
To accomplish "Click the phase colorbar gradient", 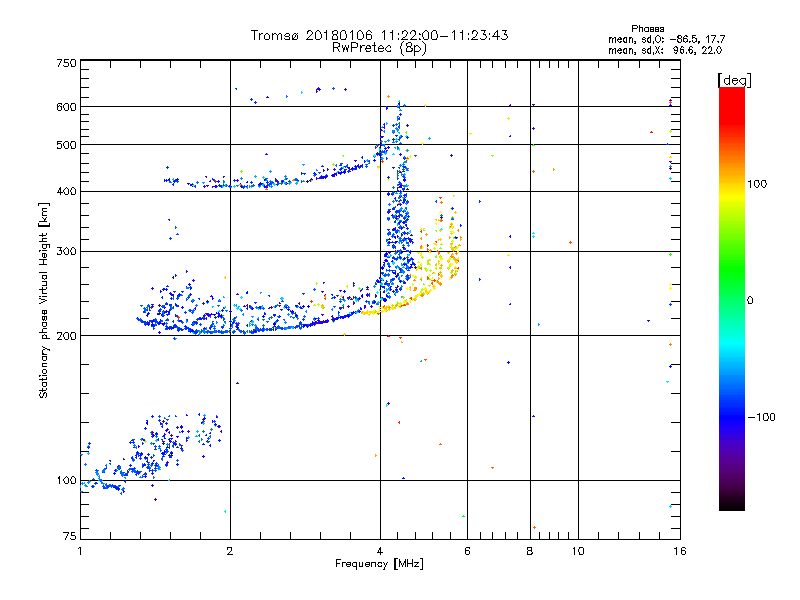I will [732, 298].
